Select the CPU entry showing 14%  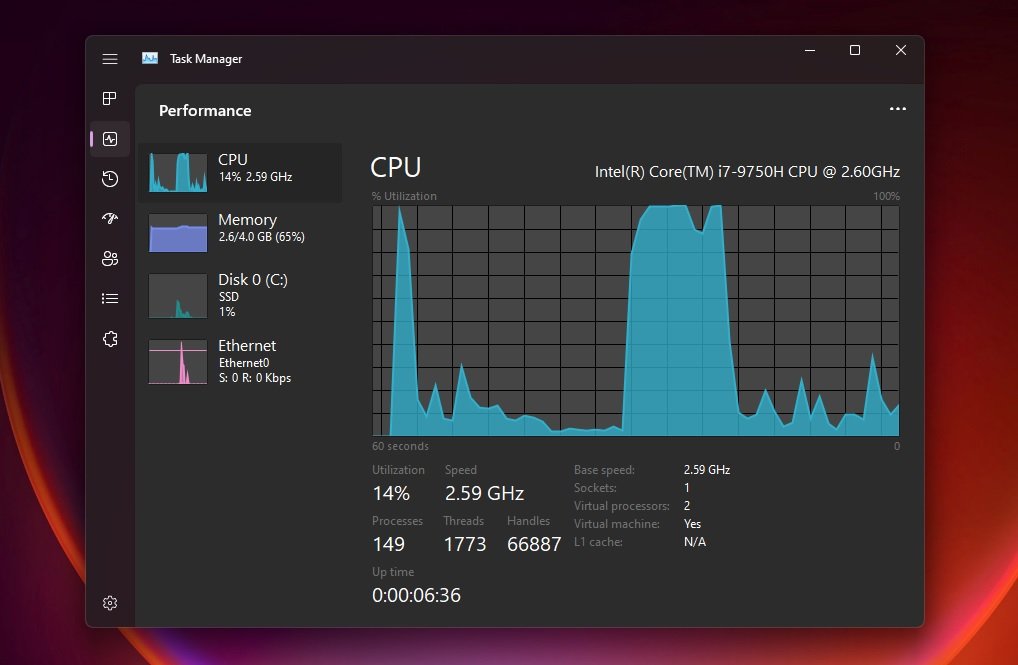click(x=240, y=170)
